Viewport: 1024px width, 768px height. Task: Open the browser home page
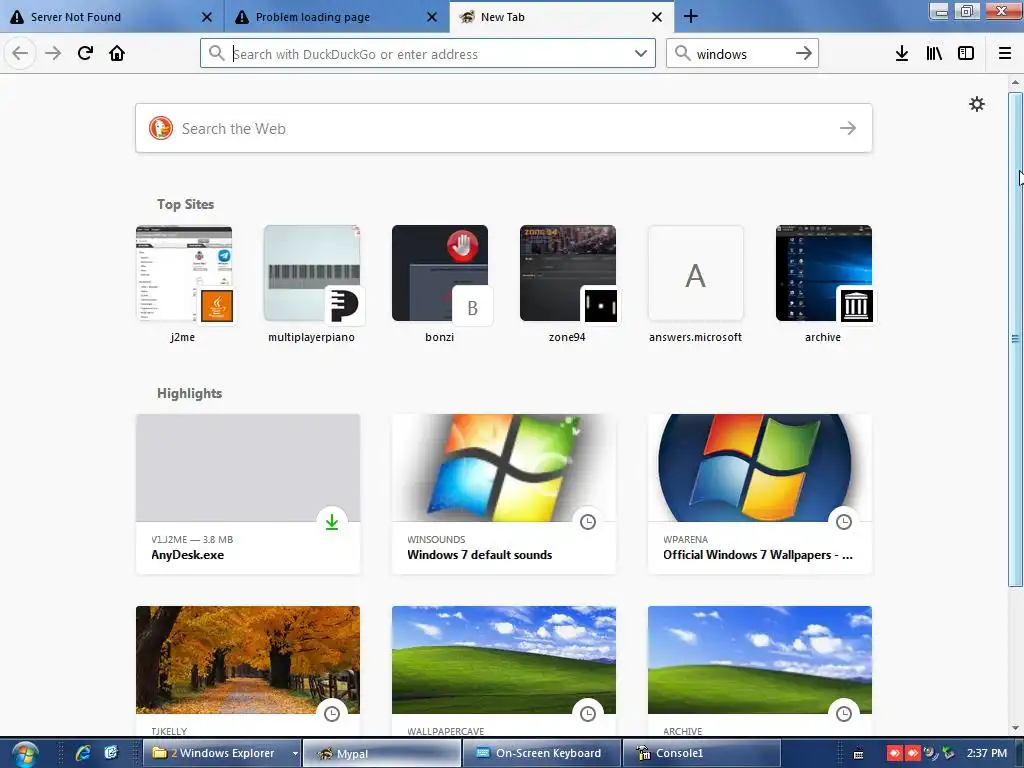tap(117, 53)
